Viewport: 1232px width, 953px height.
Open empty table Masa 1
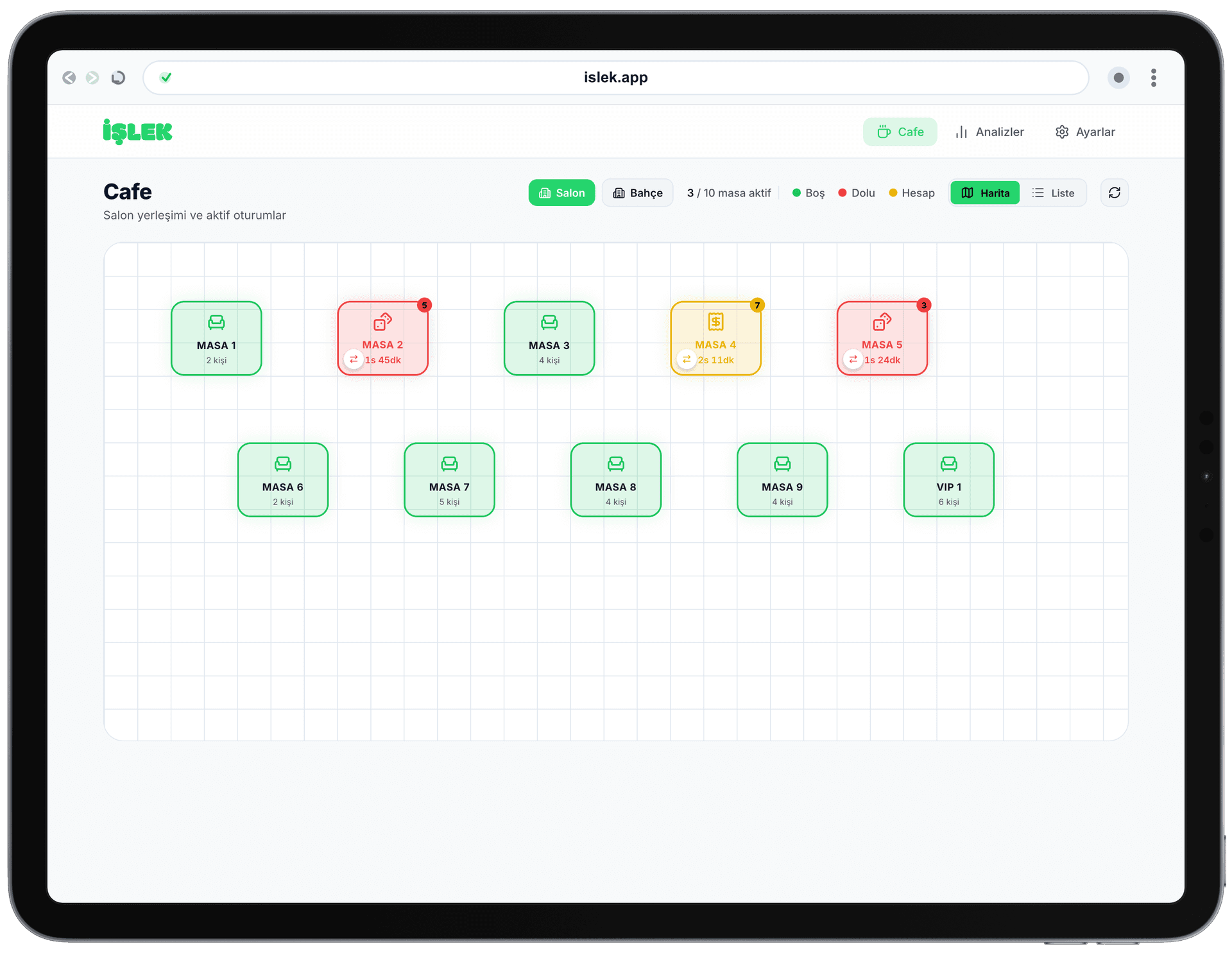[x=216, y=338]
